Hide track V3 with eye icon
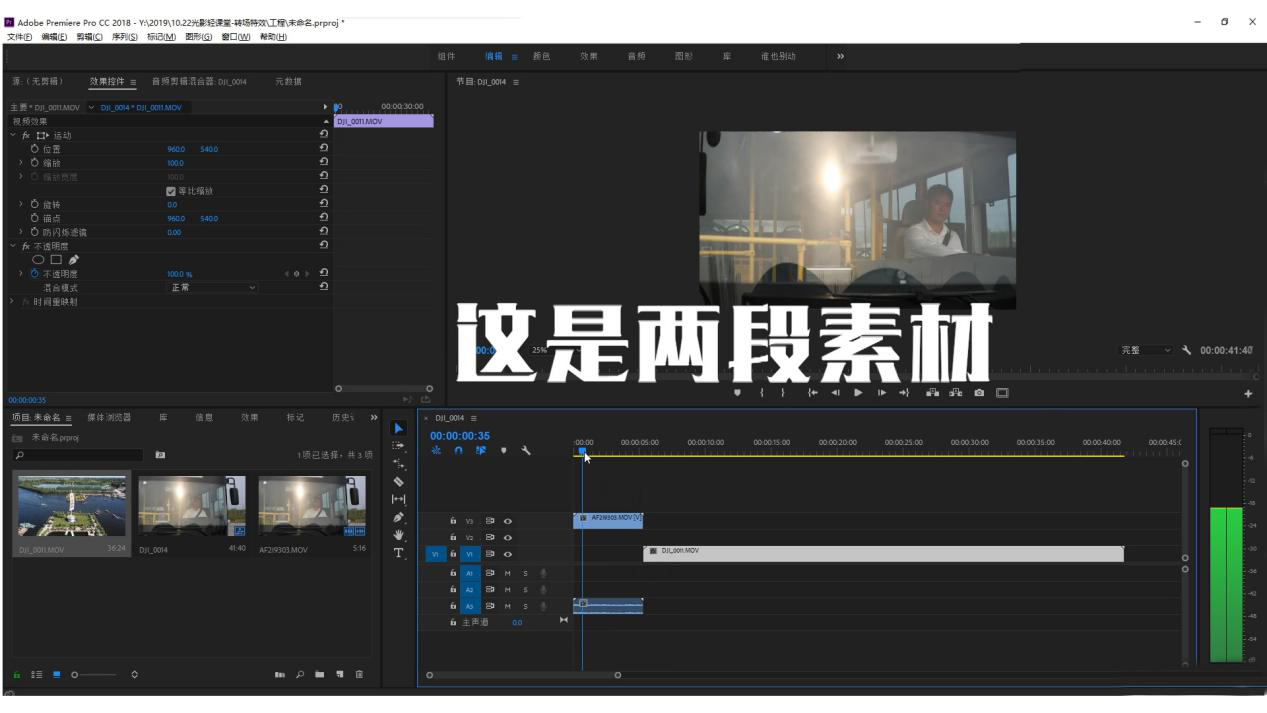The height and width of the screenshot is (713, 1267). coord(508,521)
